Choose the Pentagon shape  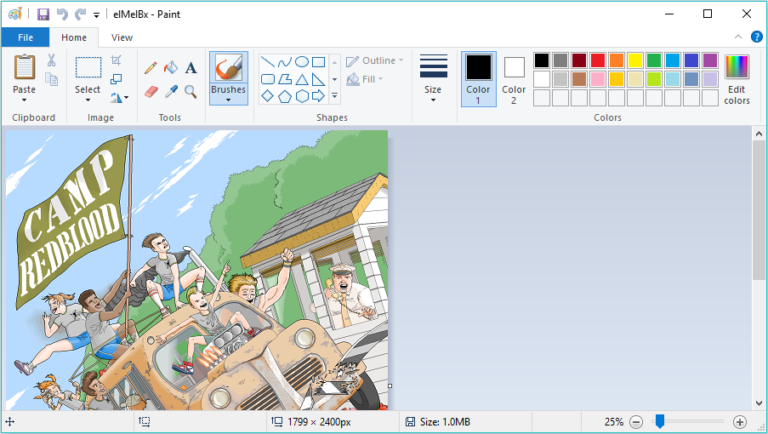pyautogui.click(x=285, y=96)
